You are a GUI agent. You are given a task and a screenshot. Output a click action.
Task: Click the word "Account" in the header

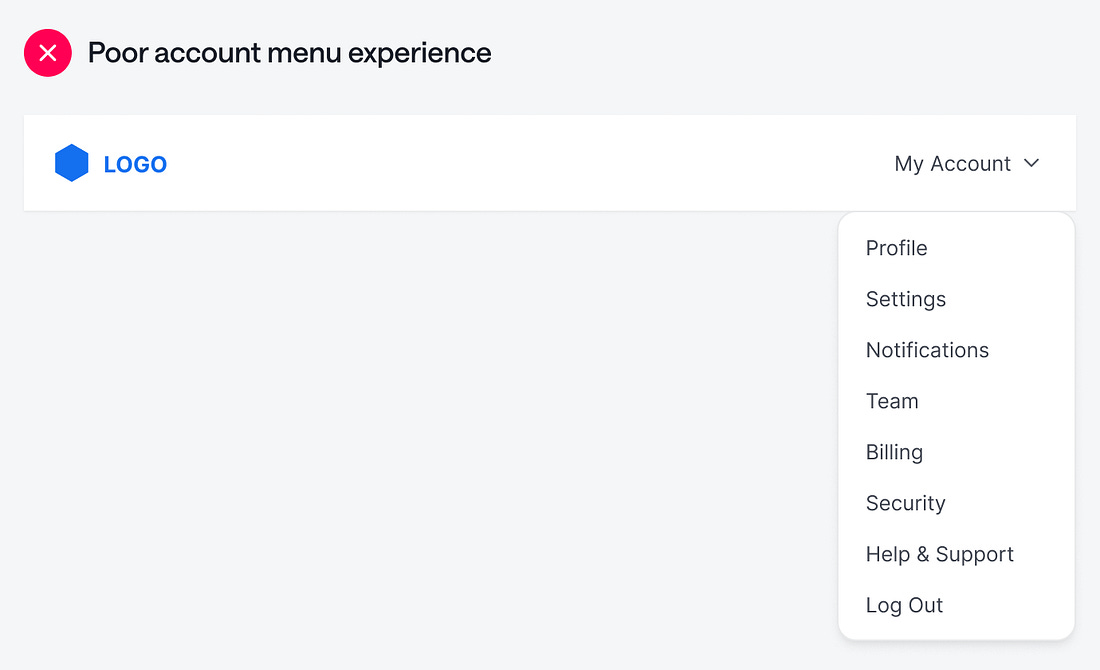(x=970, y=163)
